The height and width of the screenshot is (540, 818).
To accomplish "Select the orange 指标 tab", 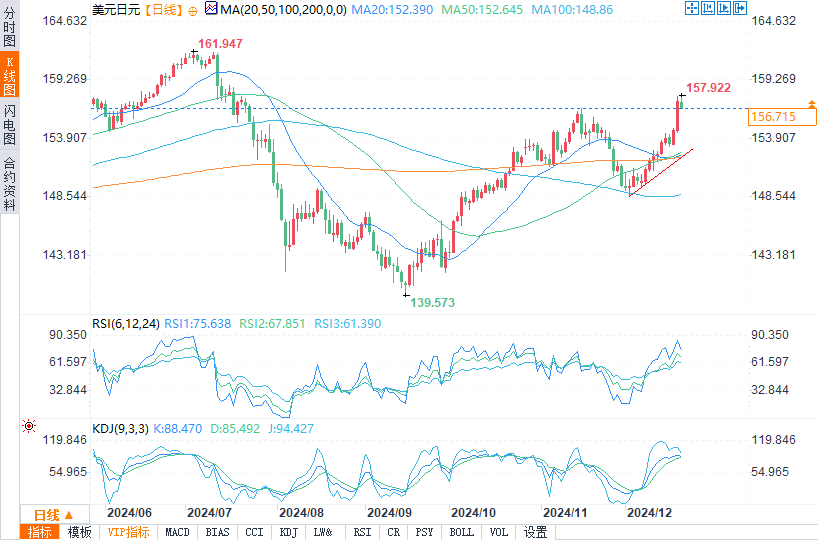I will click(40, 532).
